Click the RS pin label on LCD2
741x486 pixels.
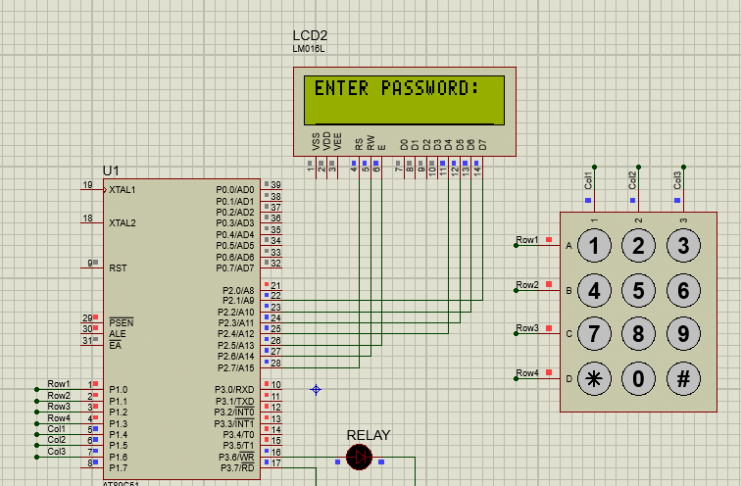point(359,144)
